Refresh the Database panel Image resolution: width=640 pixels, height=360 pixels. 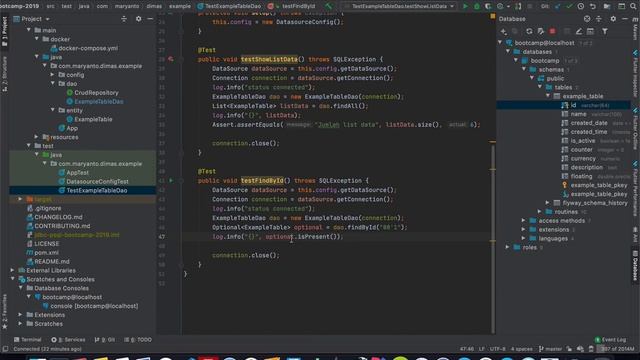[x=529, y=31]
